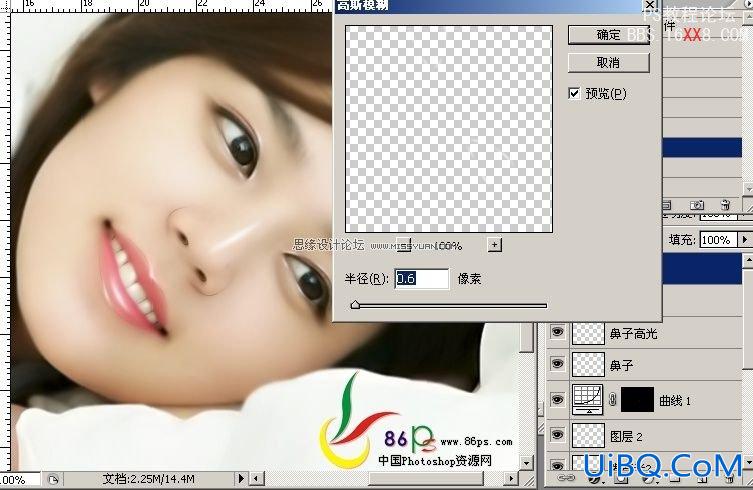Viewport: 753px width, 490px height.
Task: Open the status bar document info arrow menu
Action: tap(241, 478)
